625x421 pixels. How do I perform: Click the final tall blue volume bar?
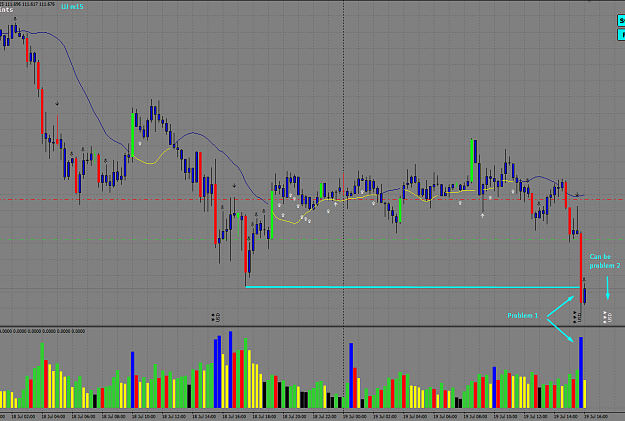pyautogui.click(x=581, y=372)
